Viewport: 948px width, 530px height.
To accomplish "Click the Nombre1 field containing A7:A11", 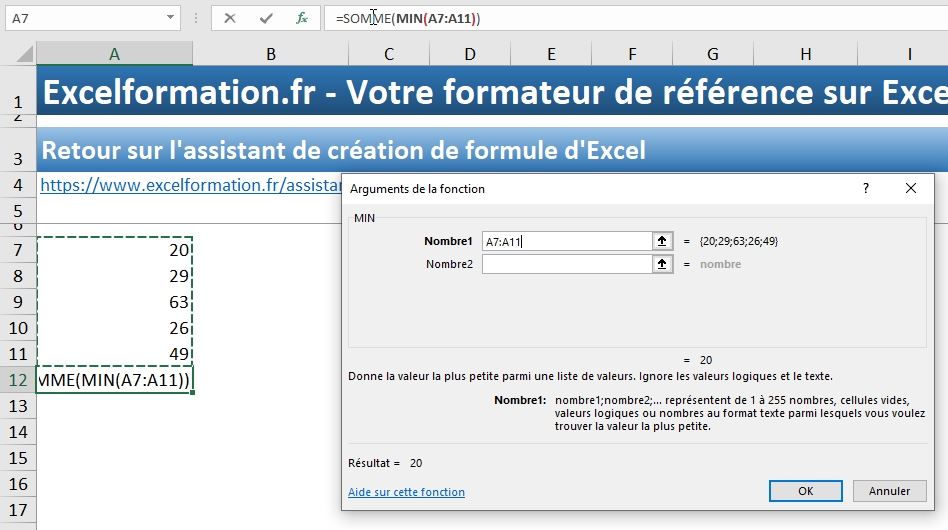I will point(567,241).
